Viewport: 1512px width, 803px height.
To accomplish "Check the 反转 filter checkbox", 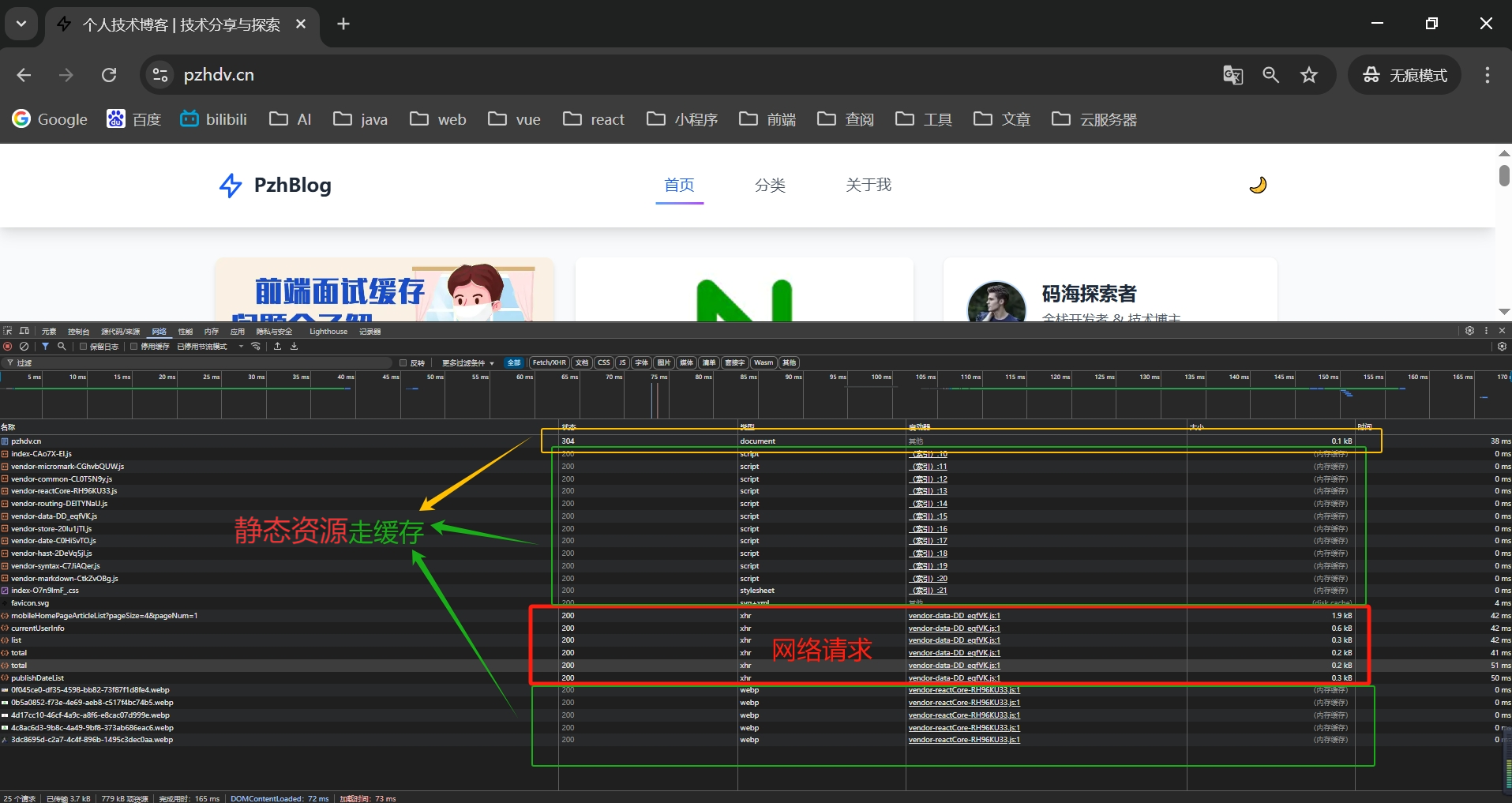I will click(x=403, y=363).
